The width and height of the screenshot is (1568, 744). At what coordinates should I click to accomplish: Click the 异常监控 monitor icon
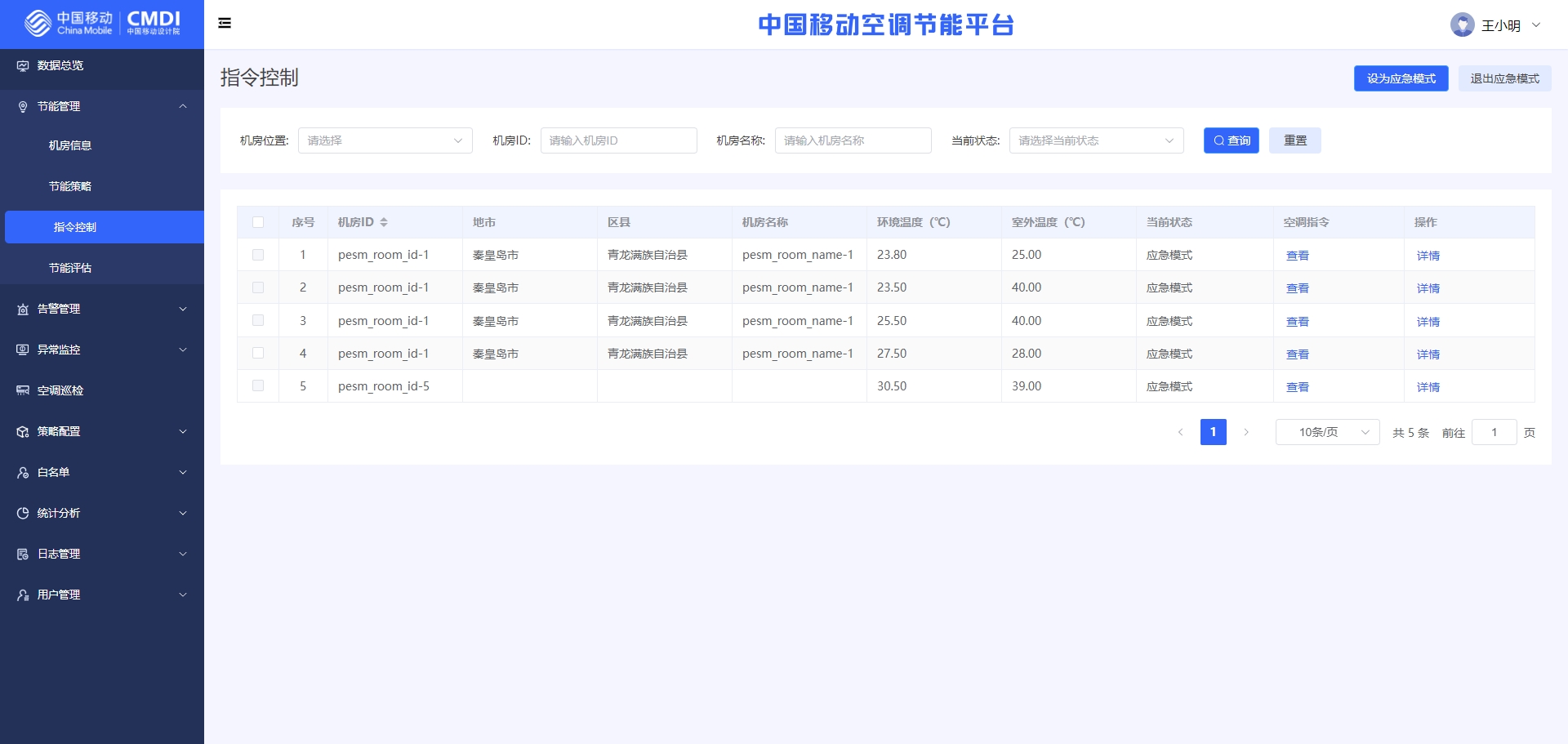[x=23, y=350]
